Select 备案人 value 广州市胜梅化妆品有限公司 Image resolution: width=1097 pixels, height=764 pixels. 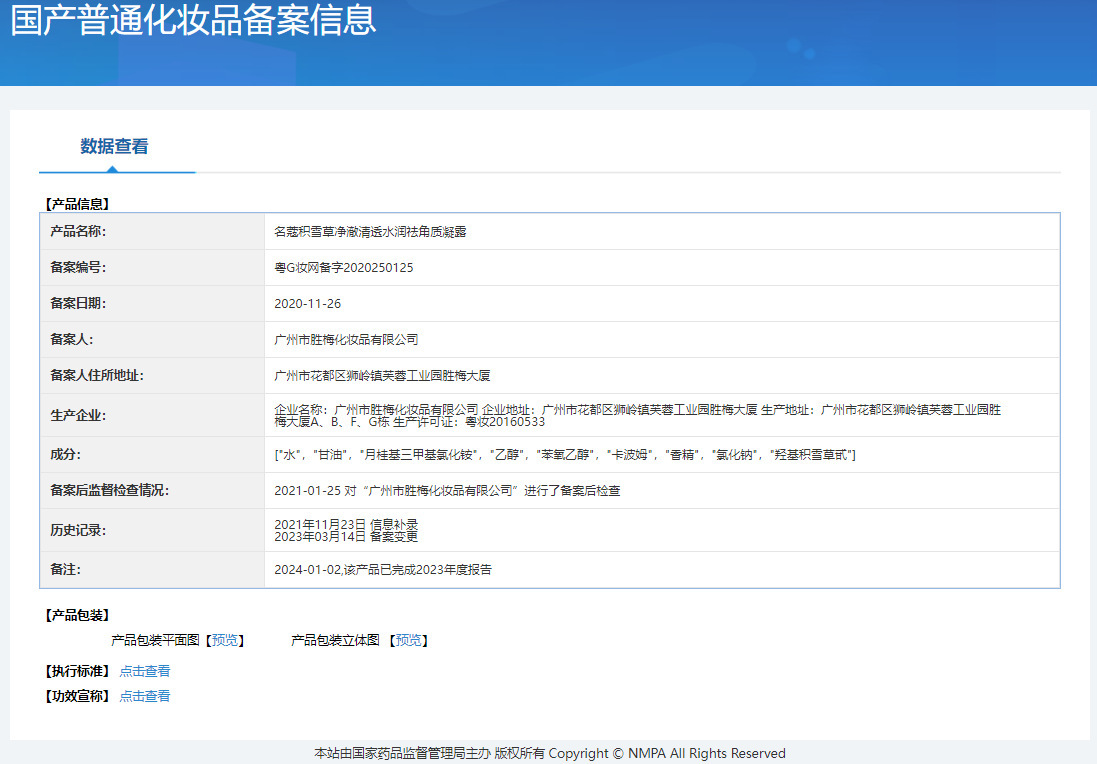[x=346, y=339]
